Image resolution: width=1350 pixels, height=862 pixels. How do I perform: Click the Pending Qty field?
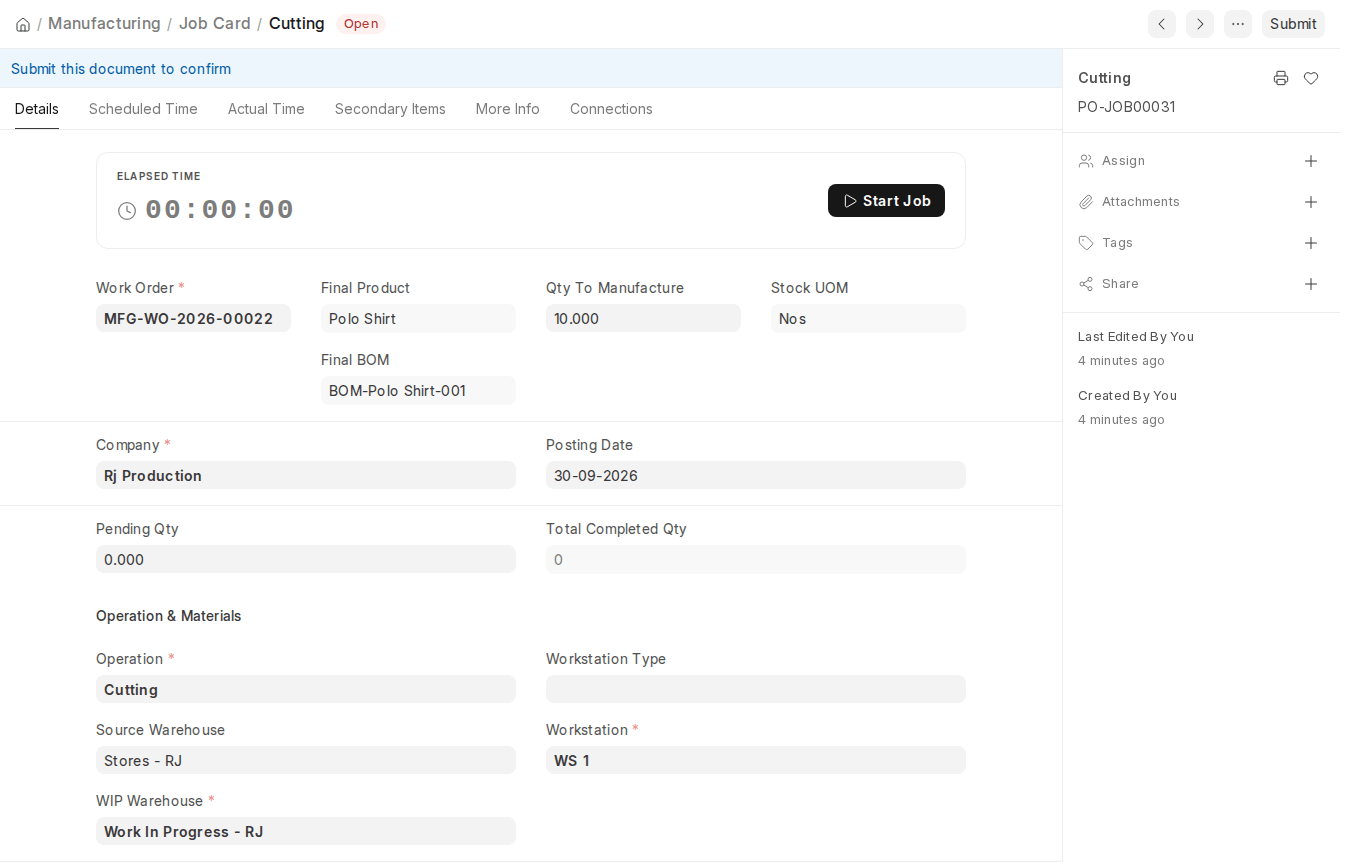tap(306, 560)
